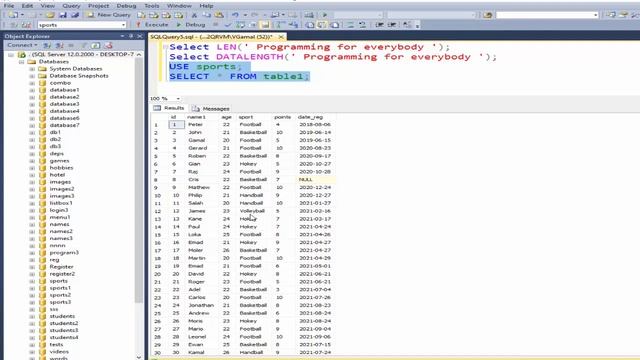Image resolution: width=640 pixels, height=360 pixels.
Task: Select the games database in tree
Action: pos(59,161)
